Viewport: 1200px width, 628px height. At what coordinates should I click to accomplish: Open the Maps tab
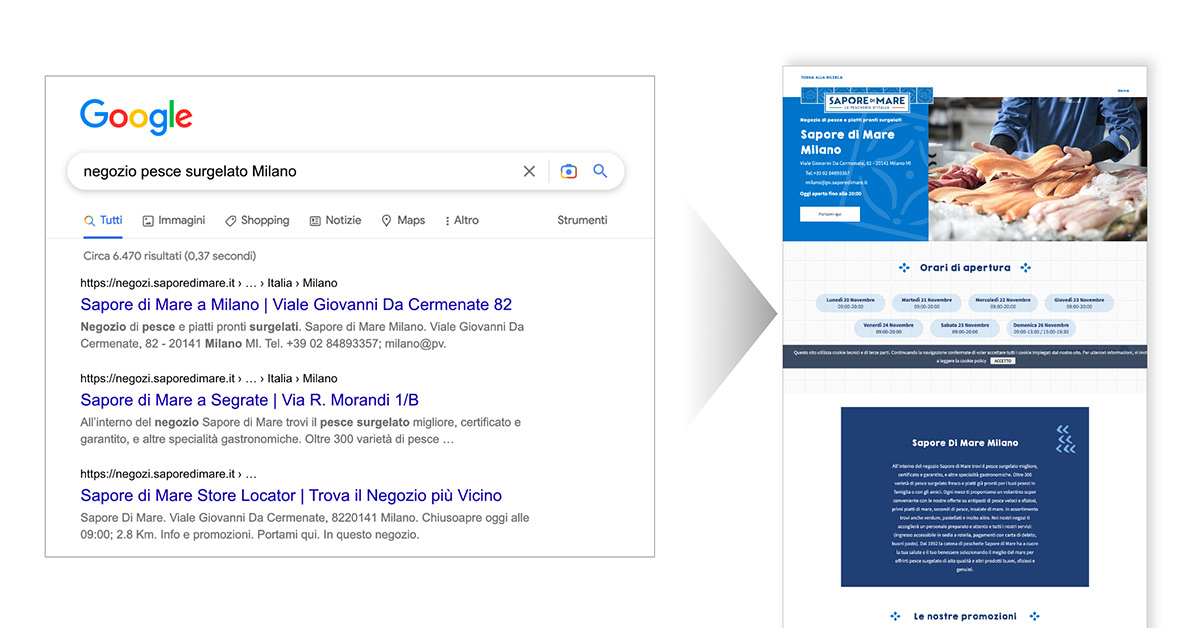click(x=403, y=220)
